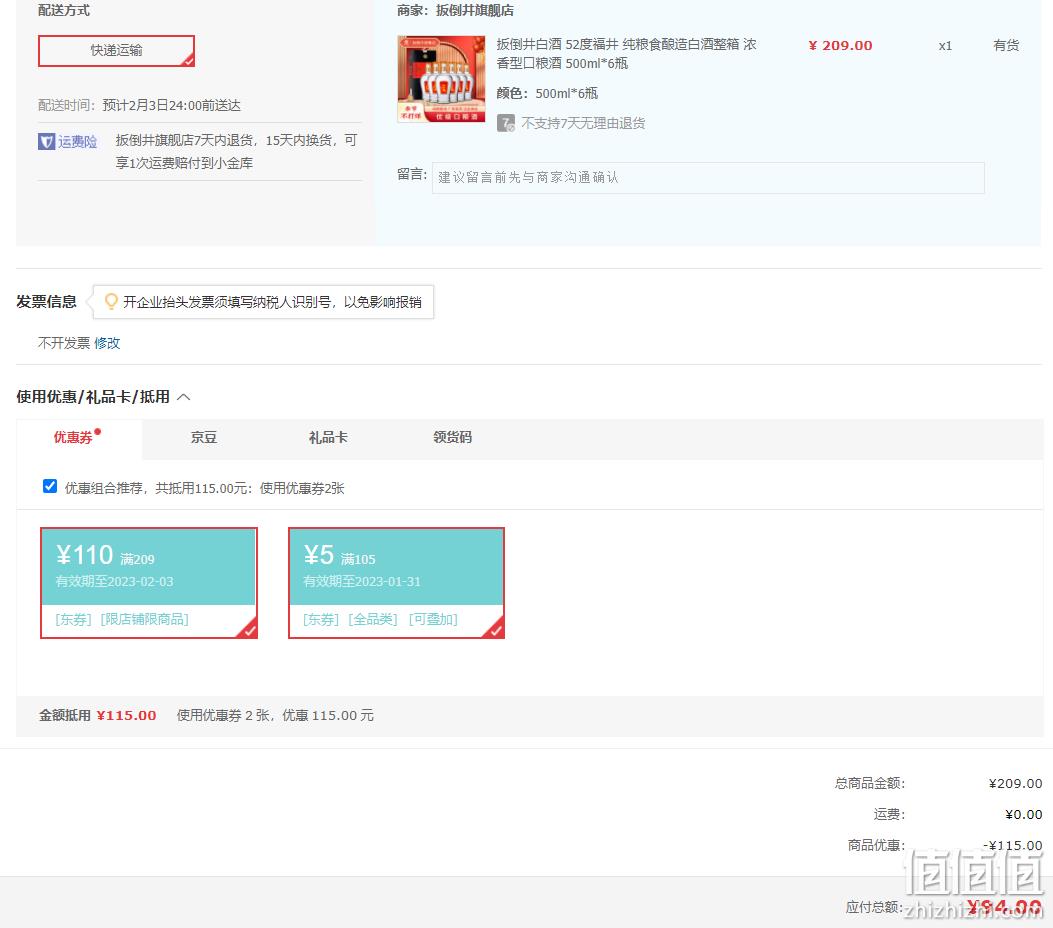Collapse the 使用优惠/礼品卡/抵用 section
This screenshot has width=1053, height=928.
[184, 397]
